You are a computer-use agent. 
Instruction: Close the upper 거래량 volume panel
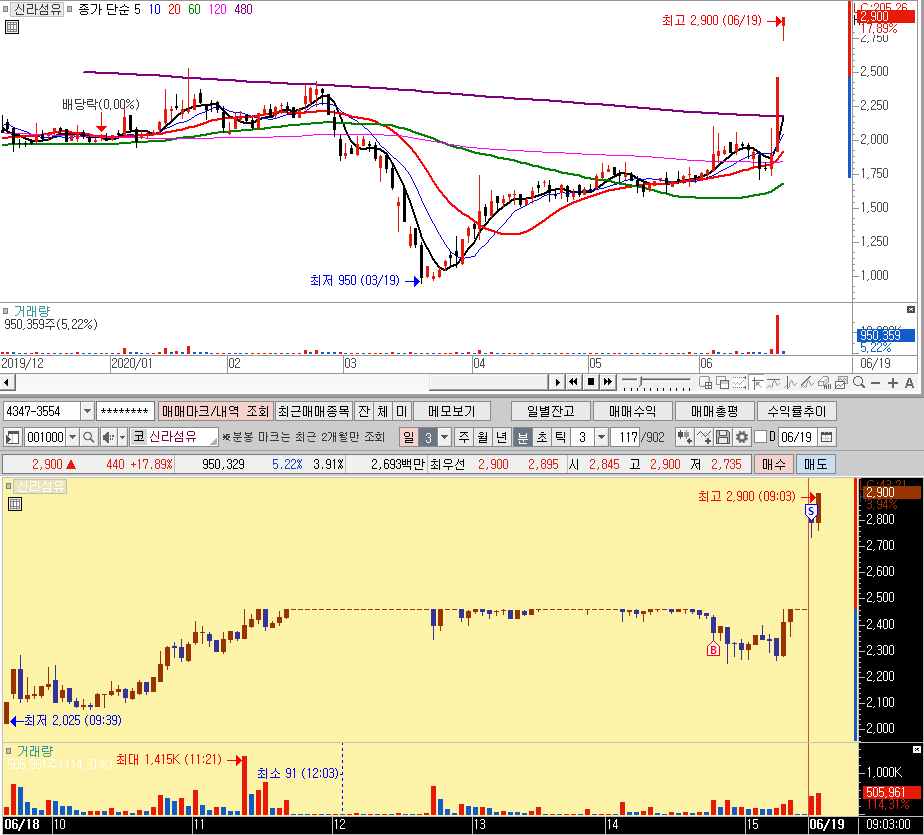[911, 310]
